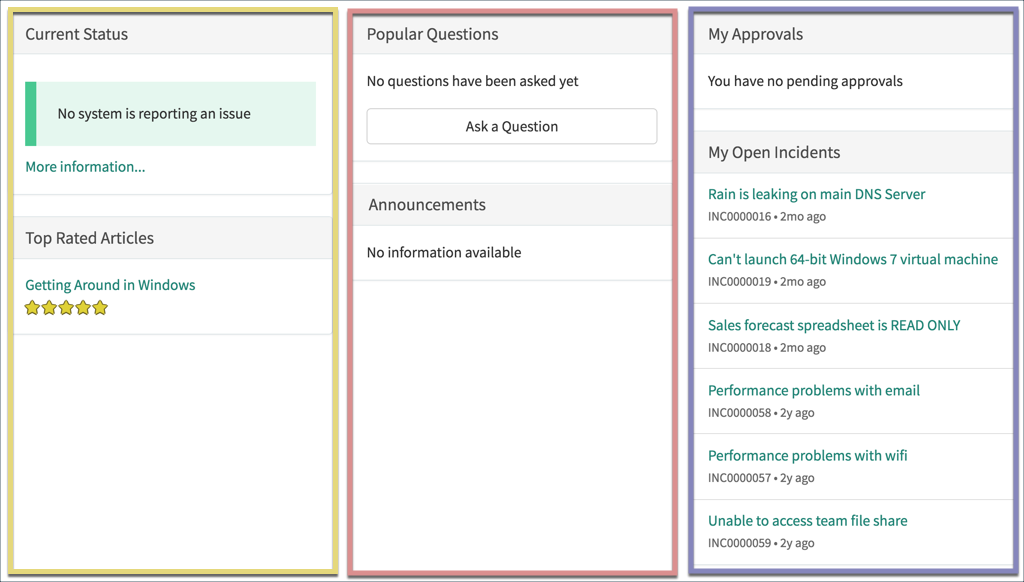The image size is (1024, 582).
Task: Open the Unable to access team file share incident
Action: click(808, 520)
